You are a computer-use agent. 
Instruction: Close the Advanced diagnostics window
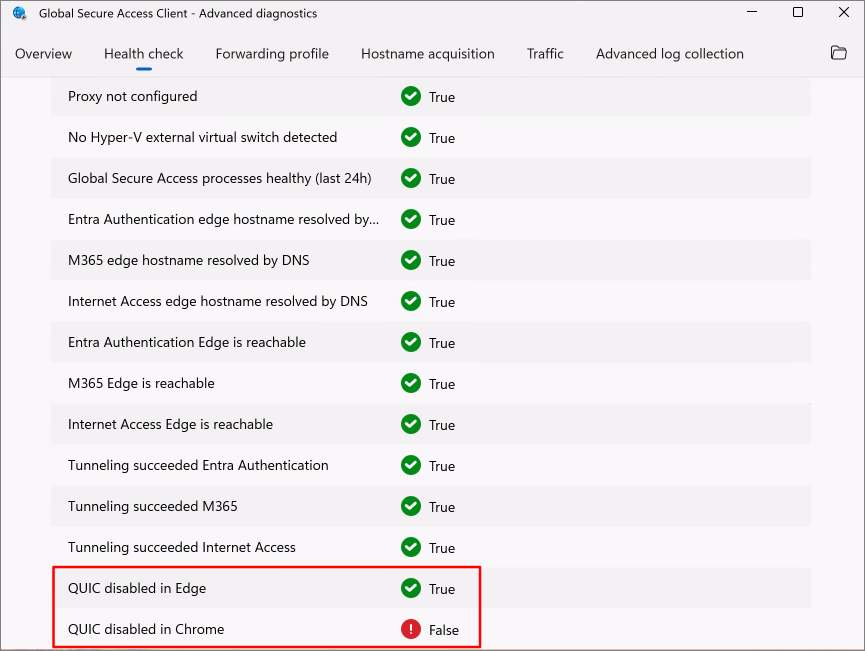843,12
